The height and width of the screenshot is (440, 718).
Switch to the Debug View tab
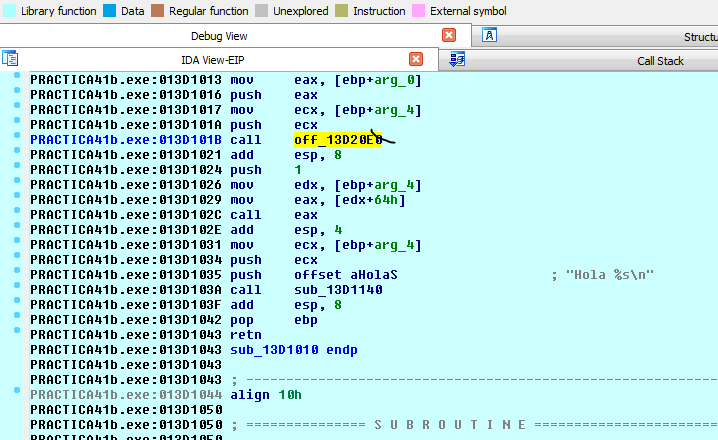click(x=218, y=36)
